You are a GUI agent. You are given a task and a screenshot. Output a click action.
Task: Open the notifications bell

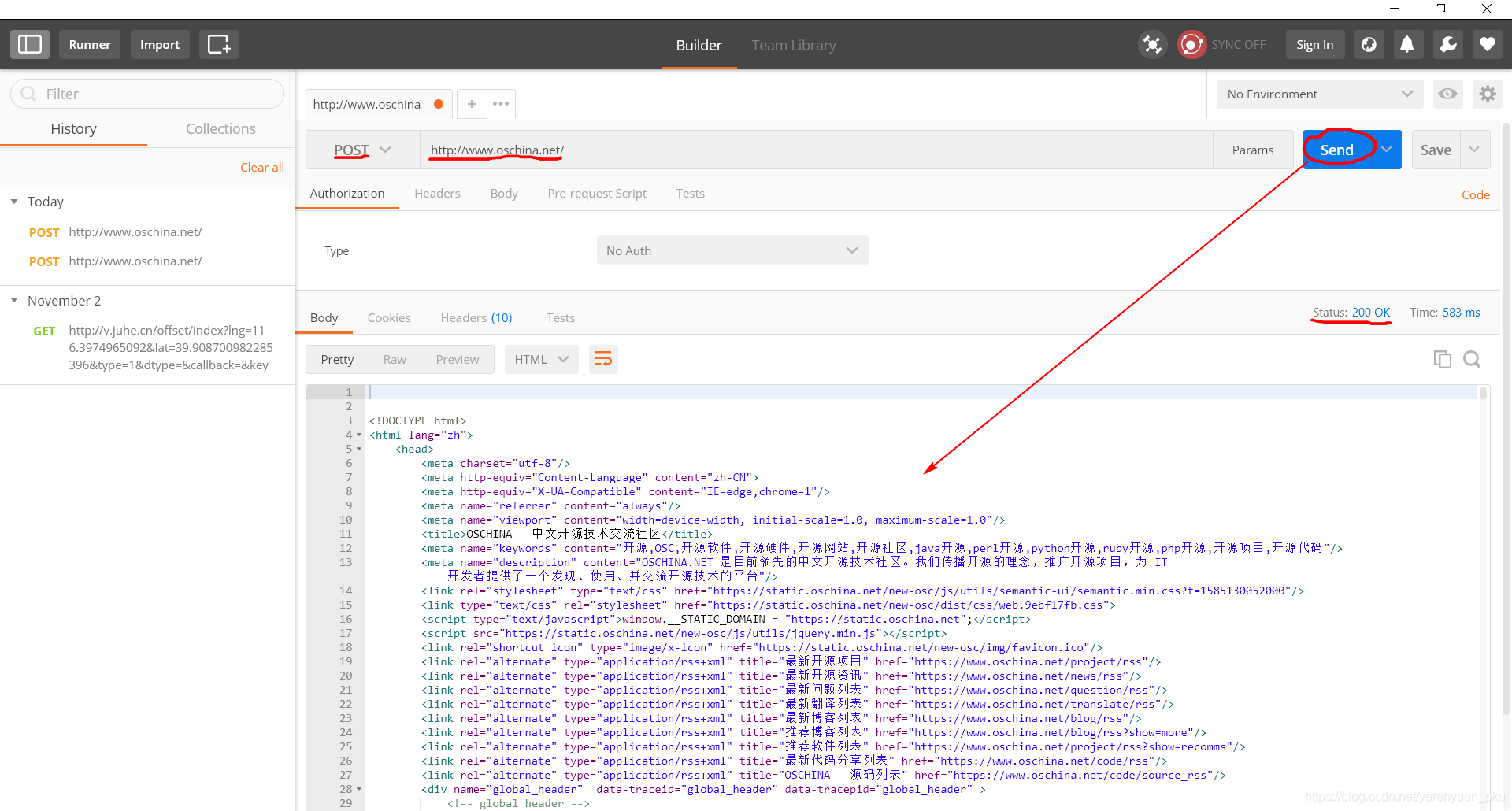pos(1408,44)
